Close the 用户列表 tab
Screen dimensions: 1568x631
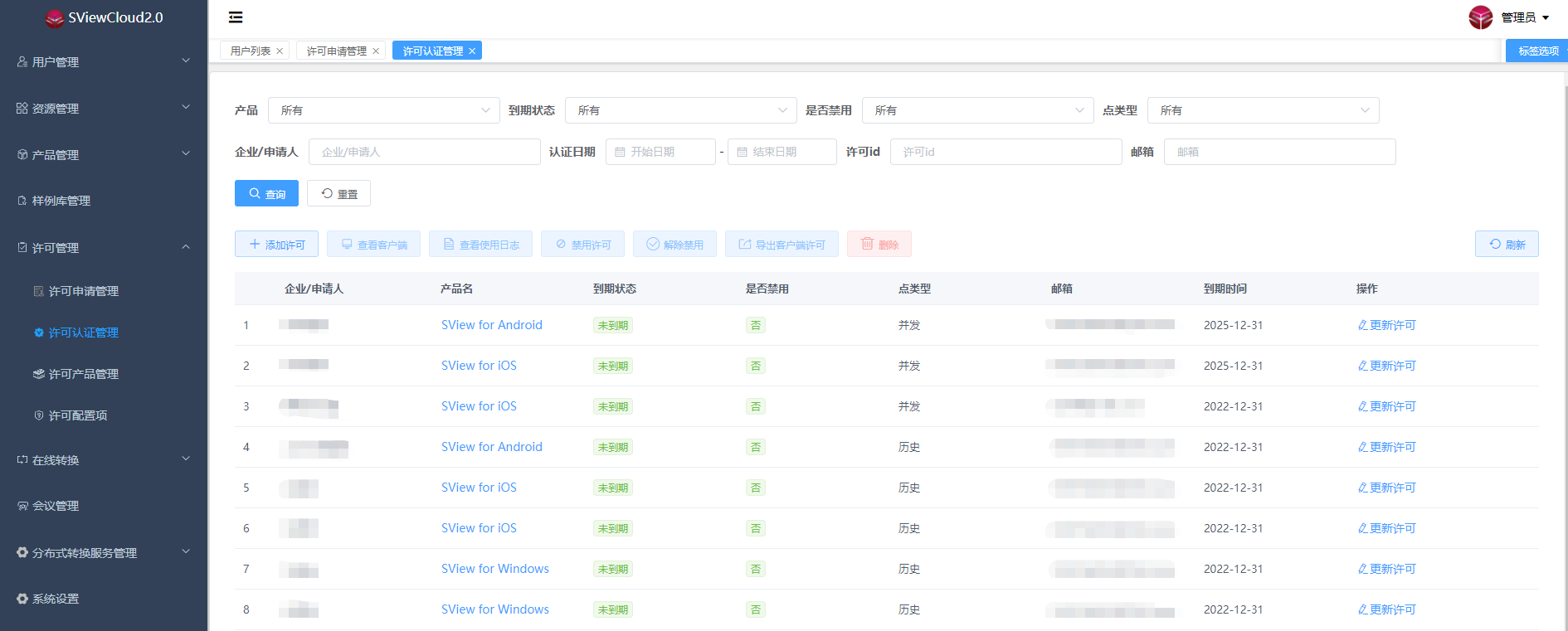pos(280,51)
